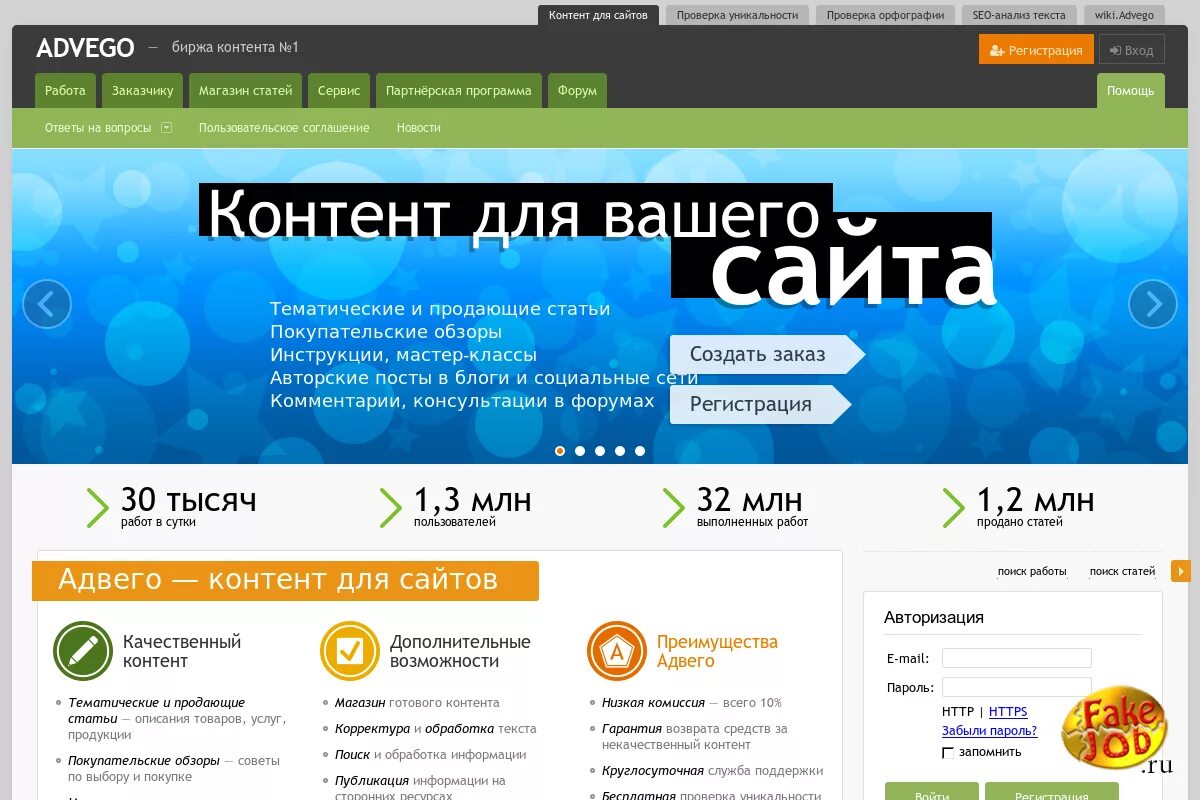This screenshot has height=800, width=1200.
Task: Switch to Проверка уникальности top tab
Action: [737, 15]
